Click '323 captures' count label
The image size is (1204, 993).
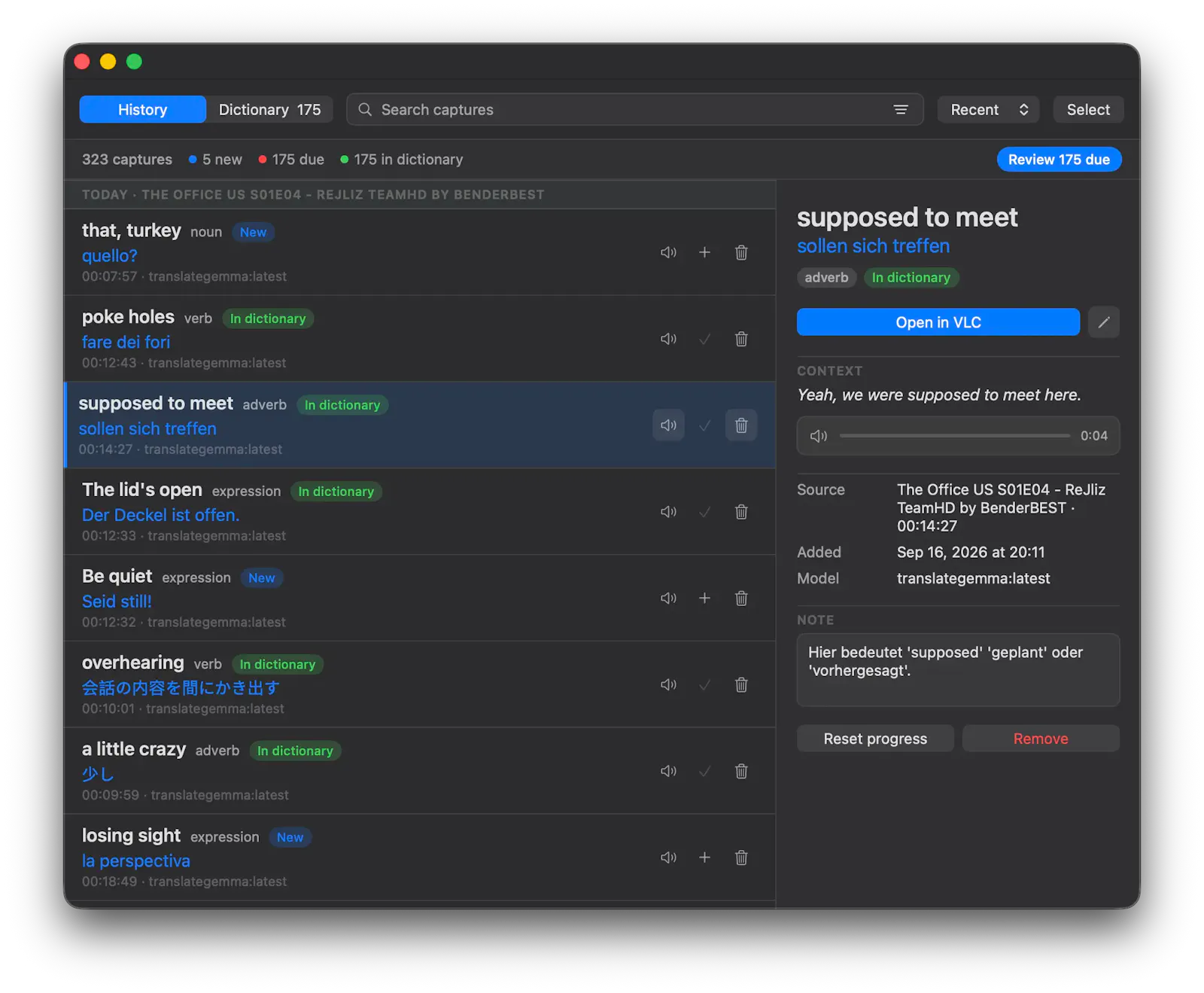pyautogui.click(x=127, y=160)
